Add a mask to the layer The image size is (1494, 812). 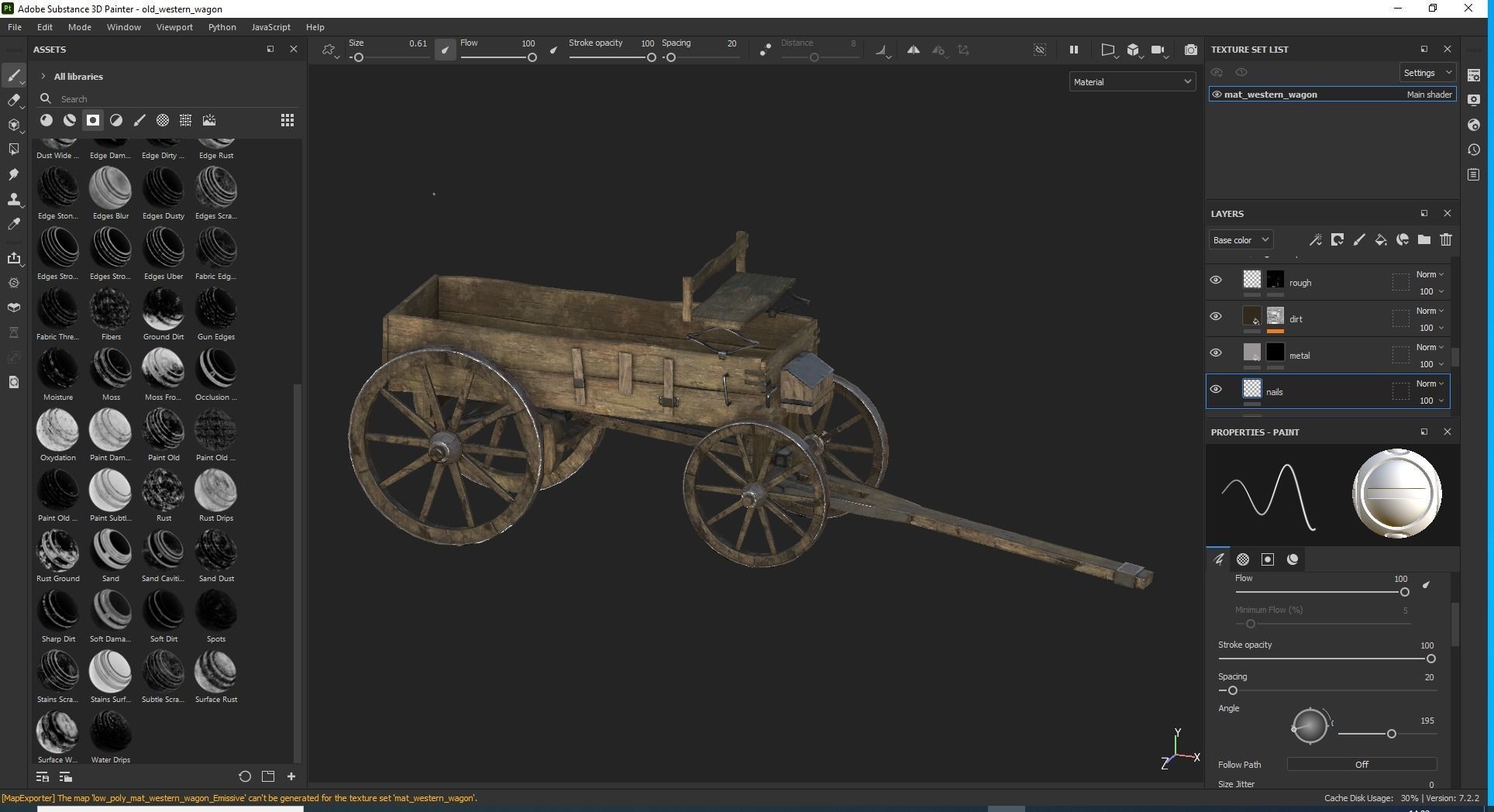click(1337, 240)
